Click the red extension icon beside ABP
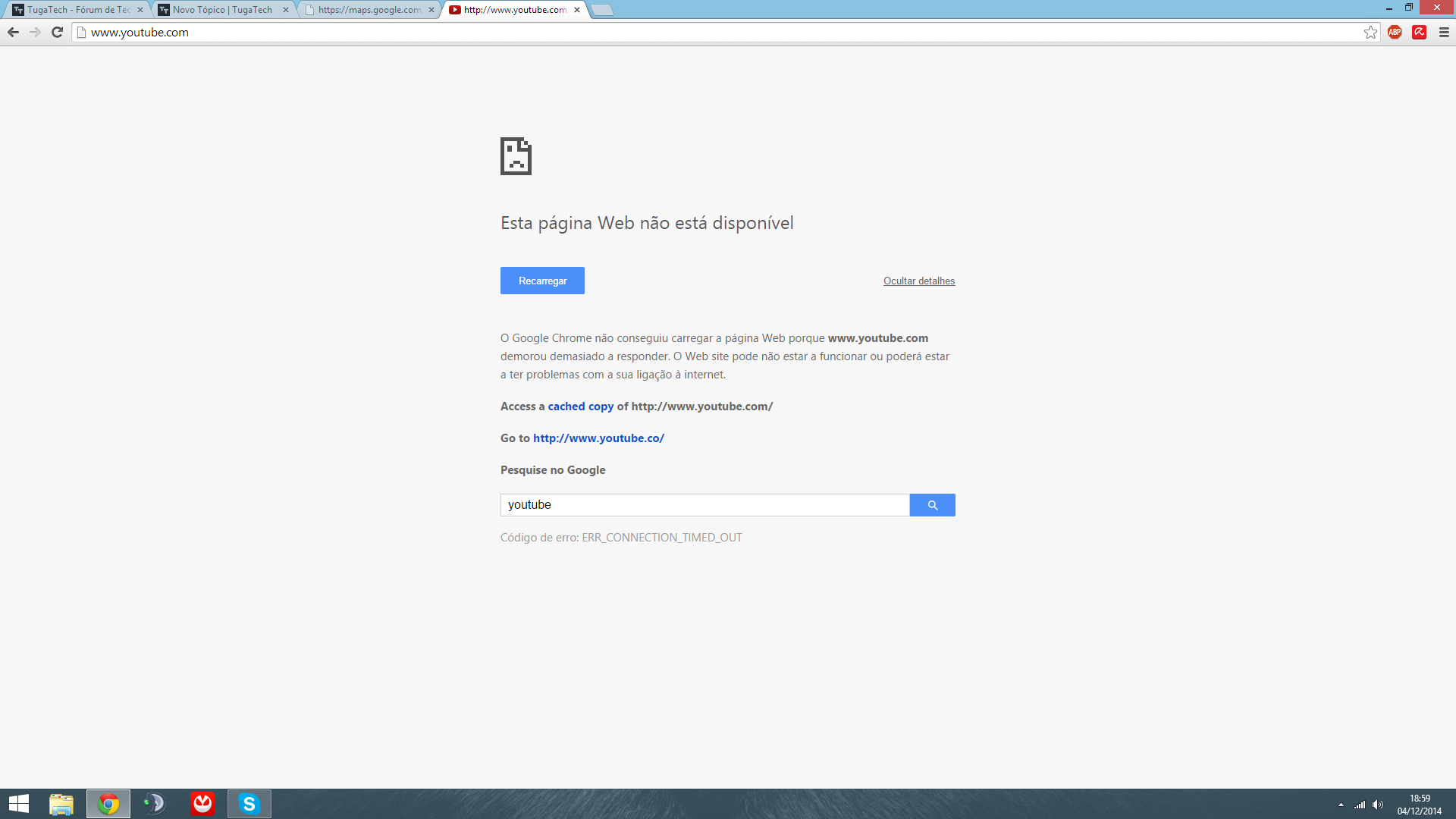Screen dimensions: 1456x819 tap(1419, 32)
